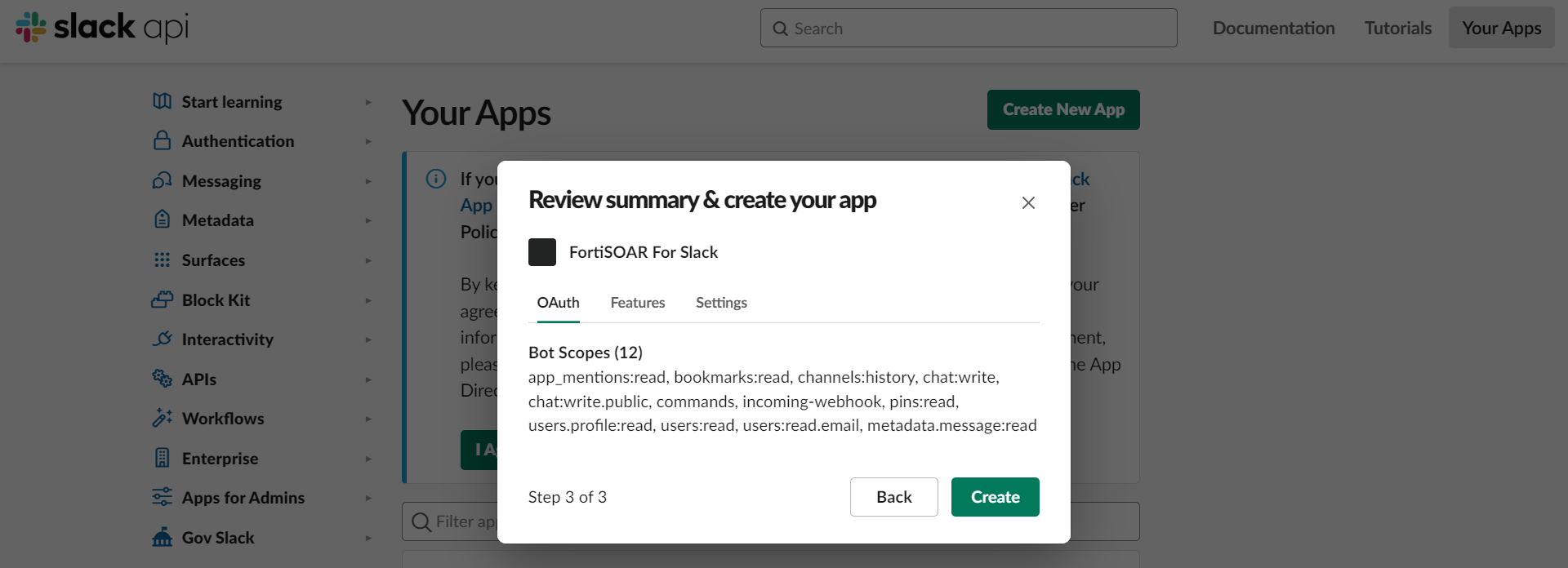Click the Workflows wand icon
The width and height of the screenshot is (1568, 568).
[162, 418]
